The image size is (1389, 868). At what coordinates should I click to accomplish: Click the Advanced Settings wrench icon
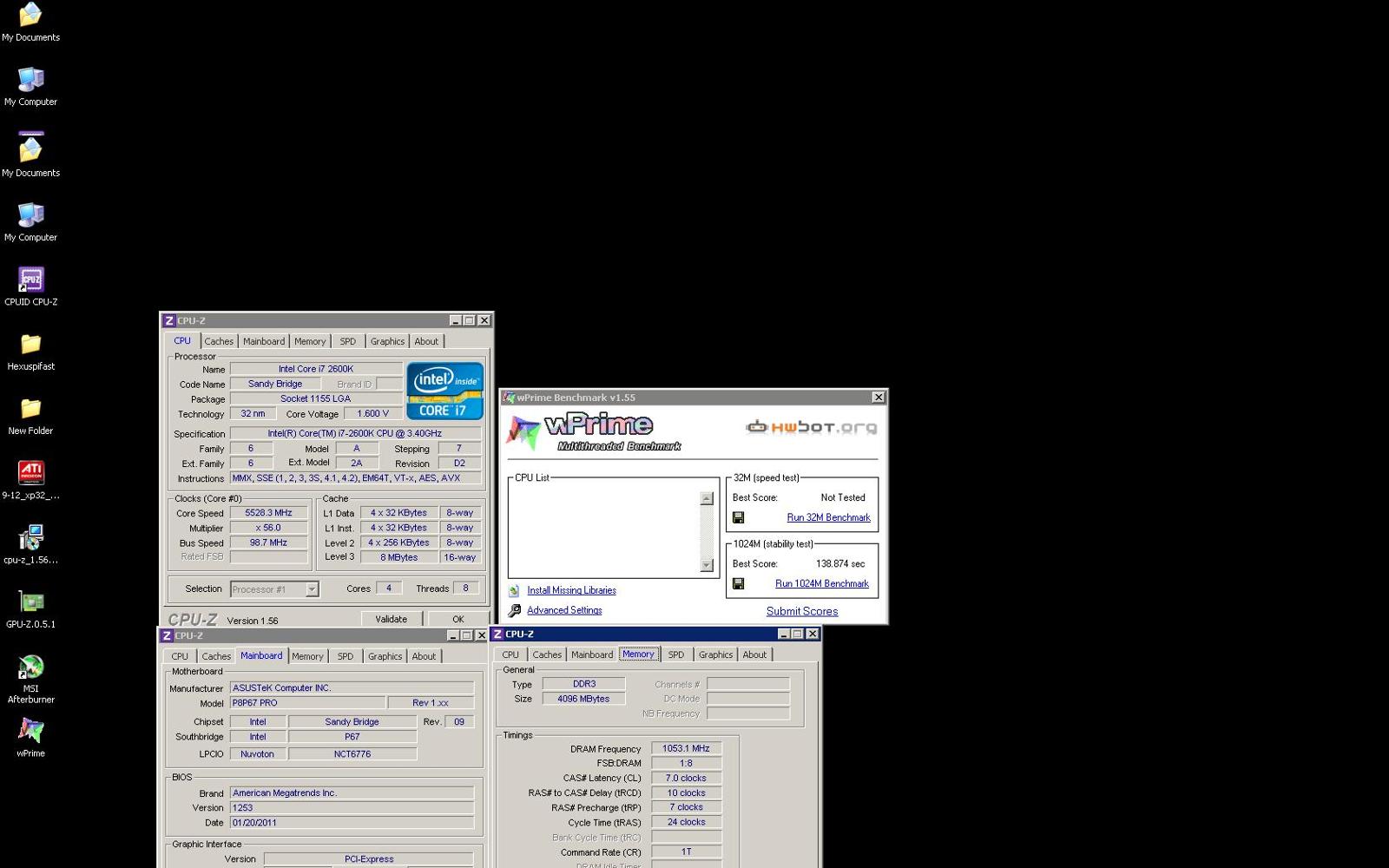[514, 610]
